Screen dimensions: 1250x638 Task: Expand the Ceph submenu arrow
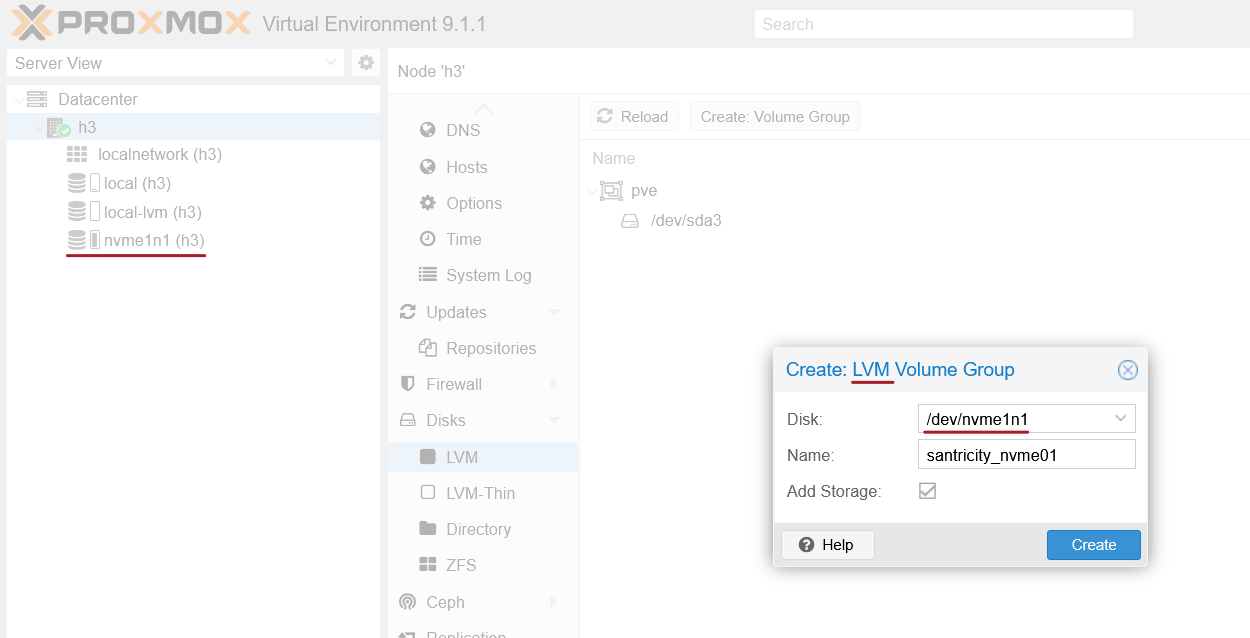554,602
